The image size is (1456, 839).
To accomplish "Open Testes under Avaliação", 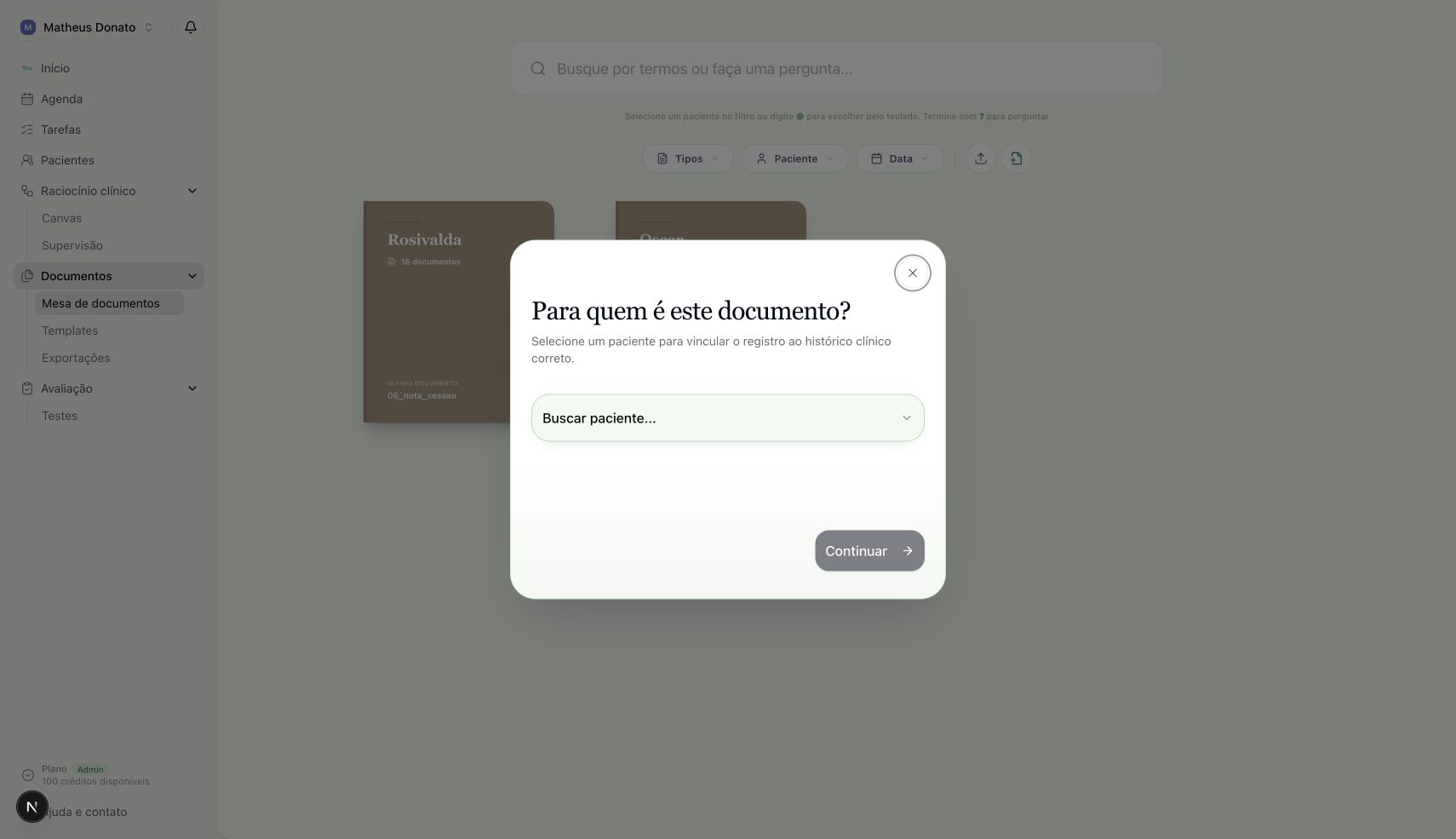I will [60, 416].
